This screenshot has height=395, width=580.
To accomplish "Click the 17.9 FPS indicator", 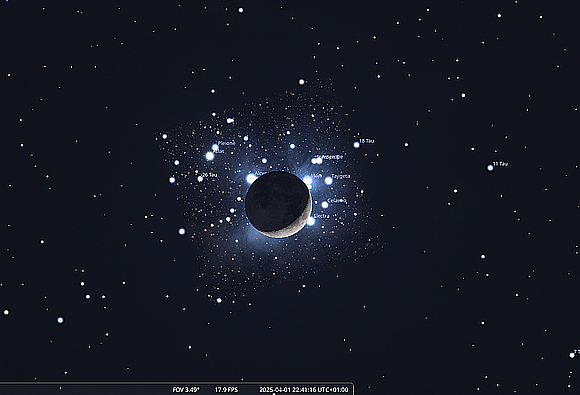I will click(x=226, y=389).
